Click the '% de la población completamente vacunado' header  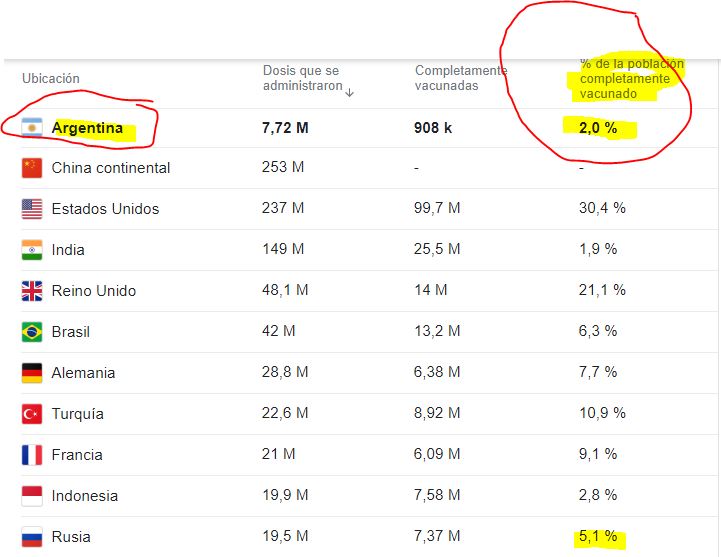click(x=632, y=78)
